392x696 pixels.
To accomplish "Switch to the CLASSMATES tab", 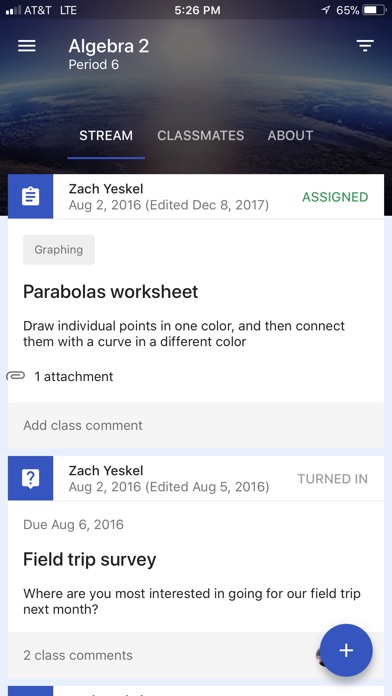I will click(201, 135).
